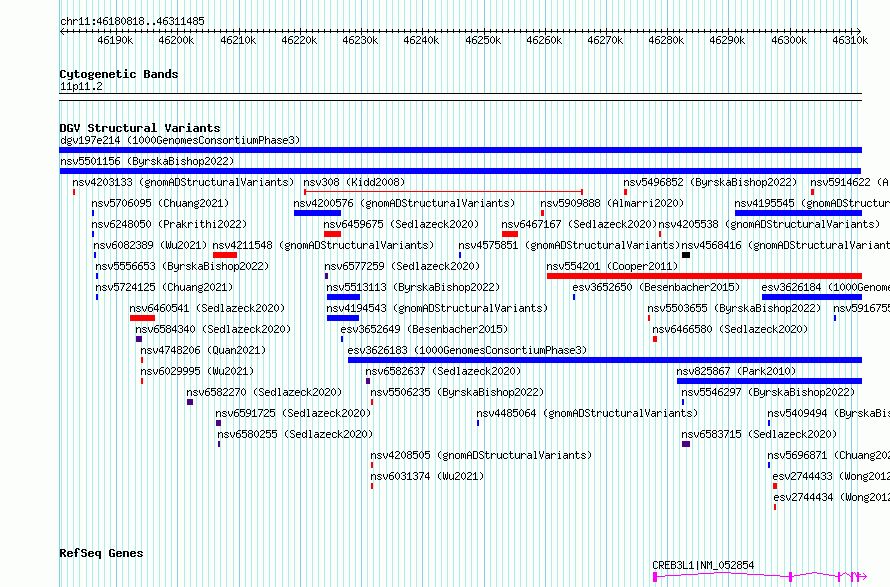
Task: Open the nsv5409494 variant label
Action: [x=828, y=413]
